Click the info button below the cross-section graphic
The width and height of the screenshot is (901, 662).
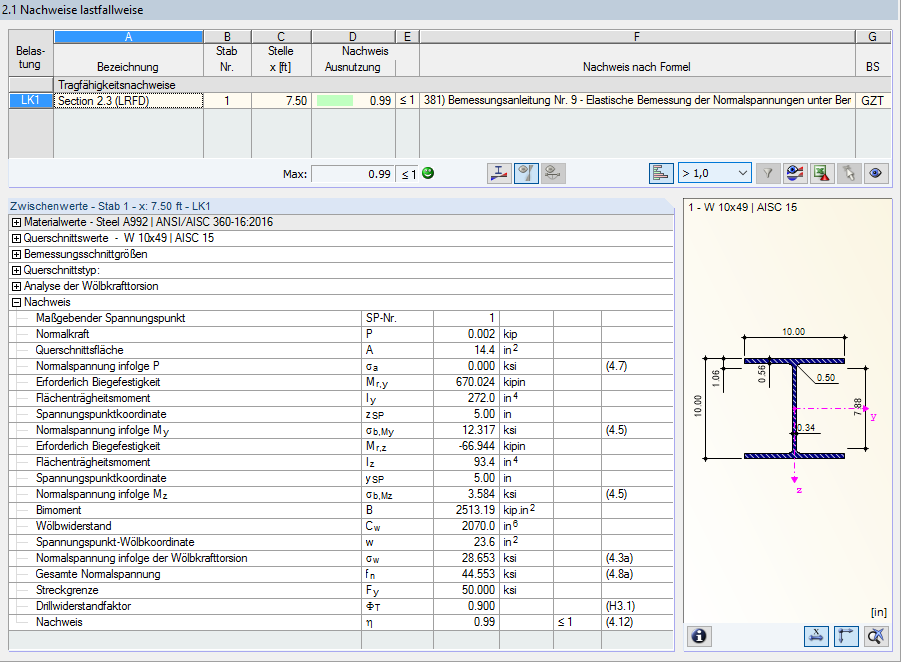[x=698, y=636]
